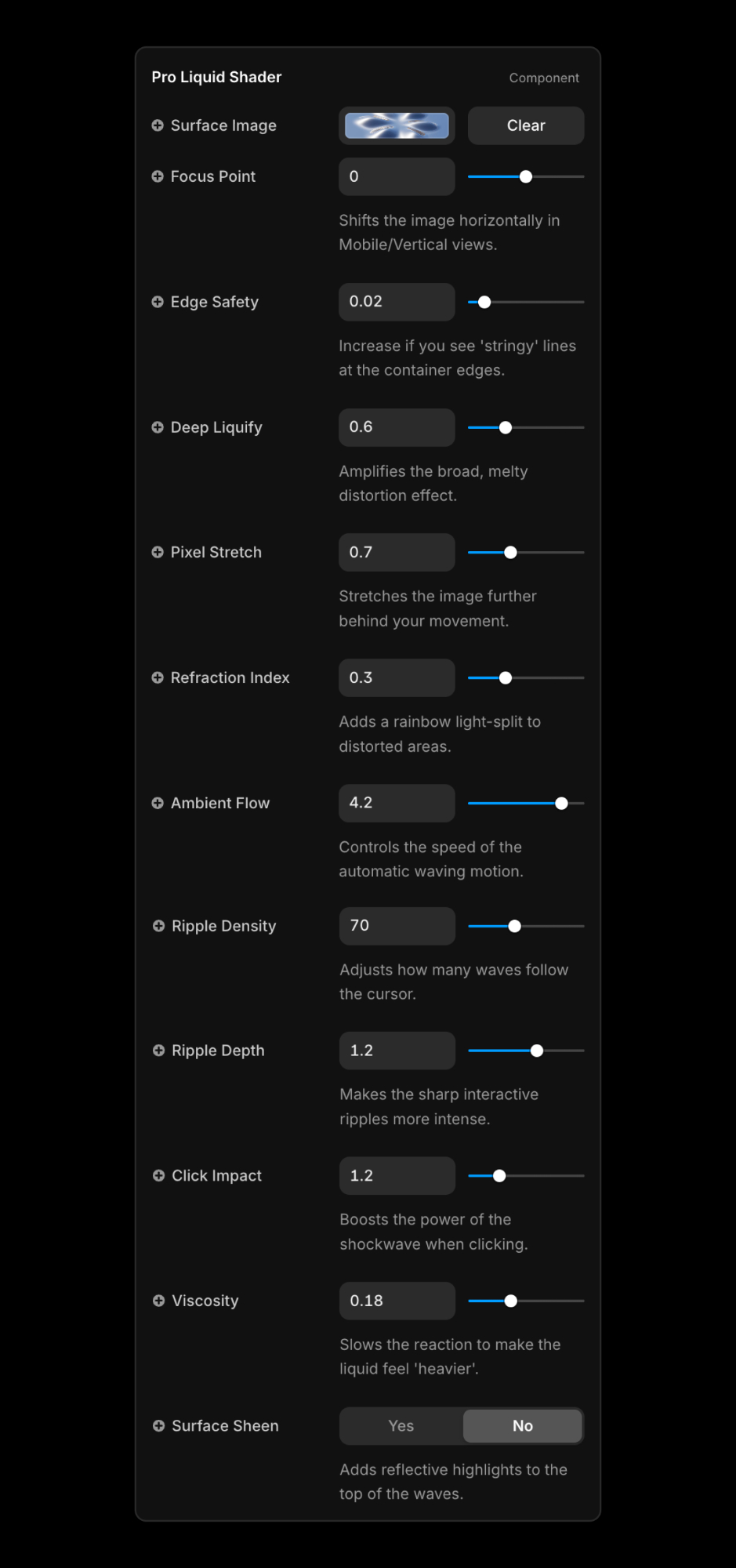Click into the Ripple Density number field
Viewport: 736px width, 1568px height.
tap(397, 926)
